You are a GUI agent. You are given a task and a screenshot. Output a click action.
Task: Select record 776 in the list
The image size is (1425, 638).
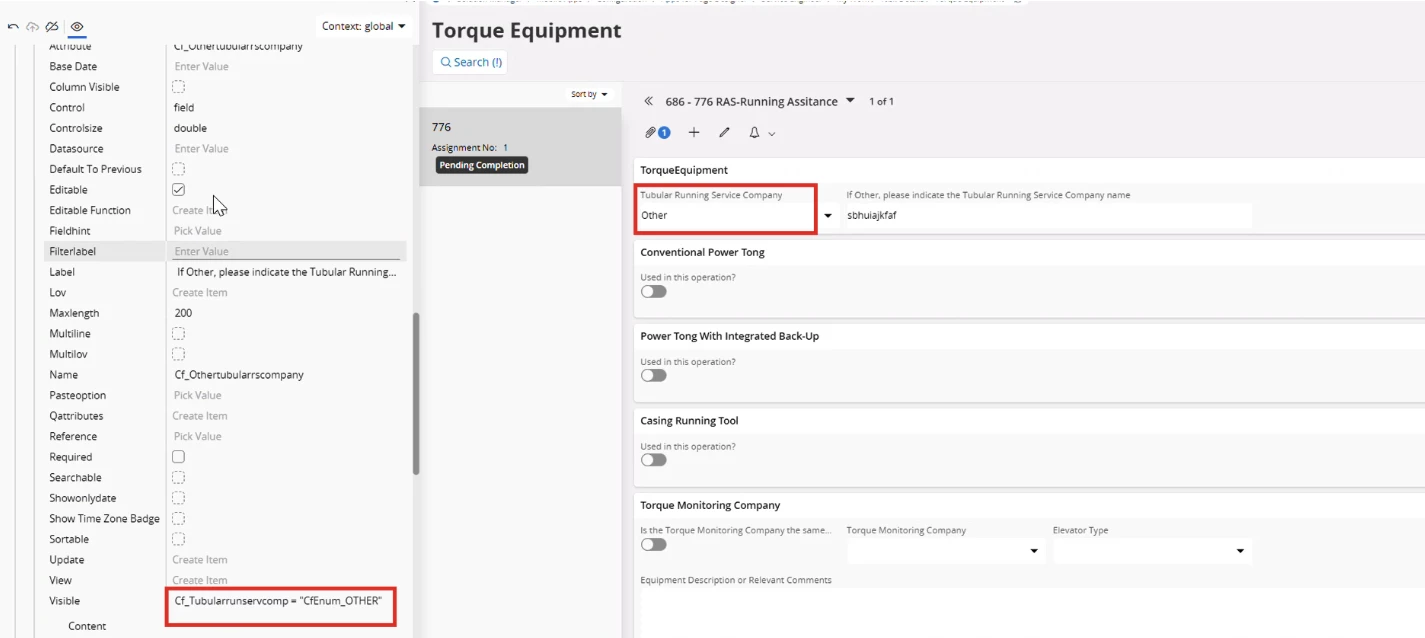click(519, 146)
